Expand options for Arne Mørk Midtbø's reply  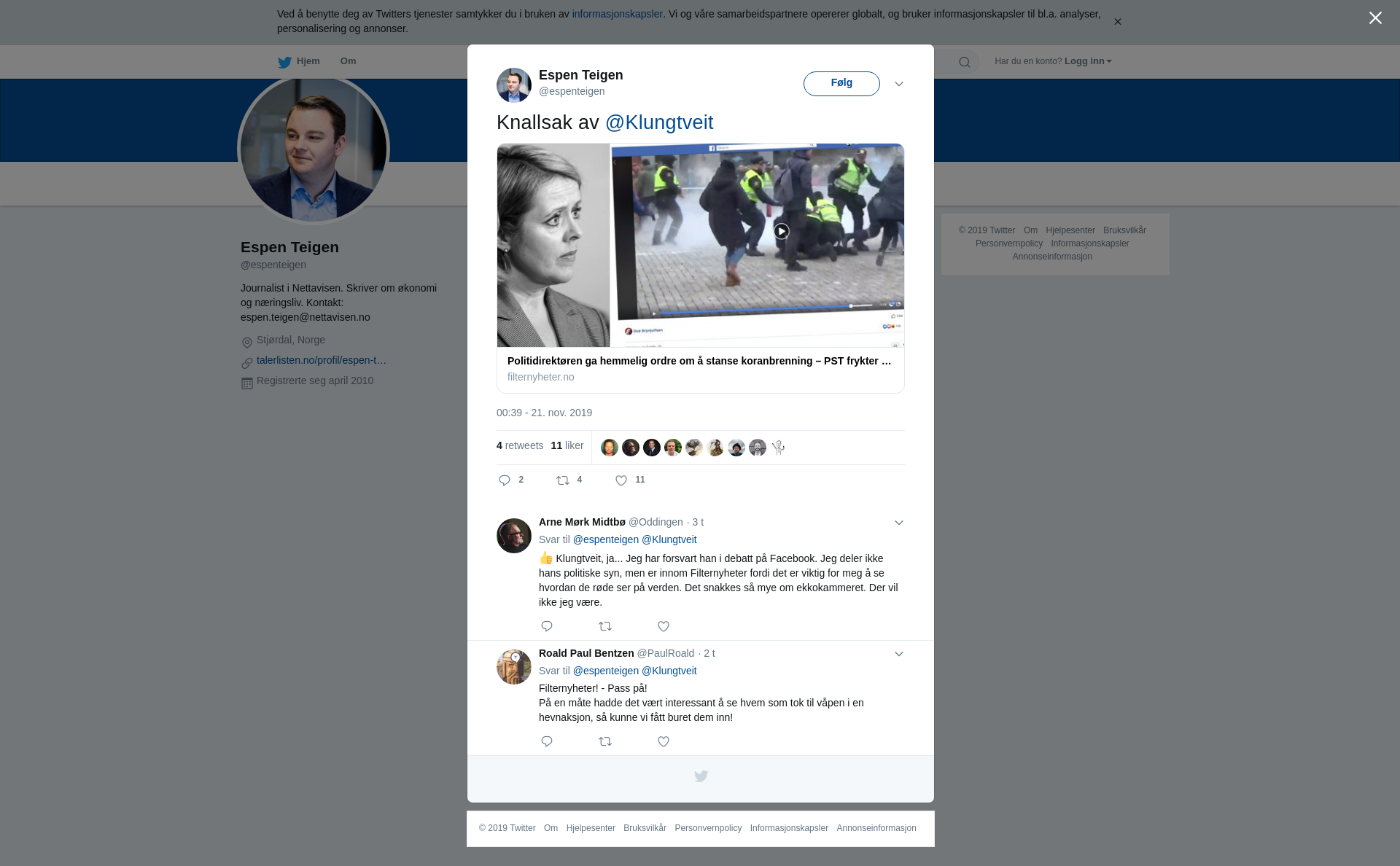coord(899,523)
